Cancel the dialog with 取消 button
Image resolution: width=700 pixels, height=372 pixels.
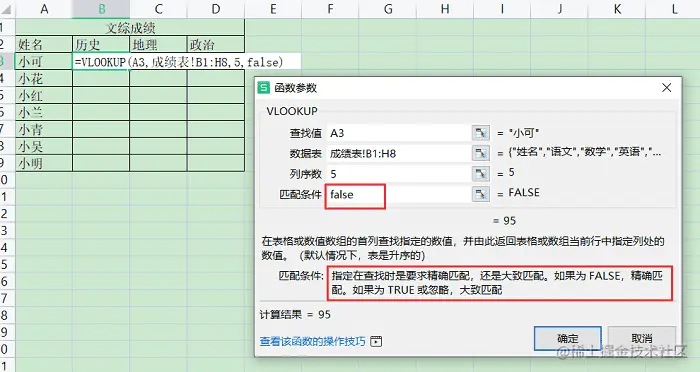[642, 338]
